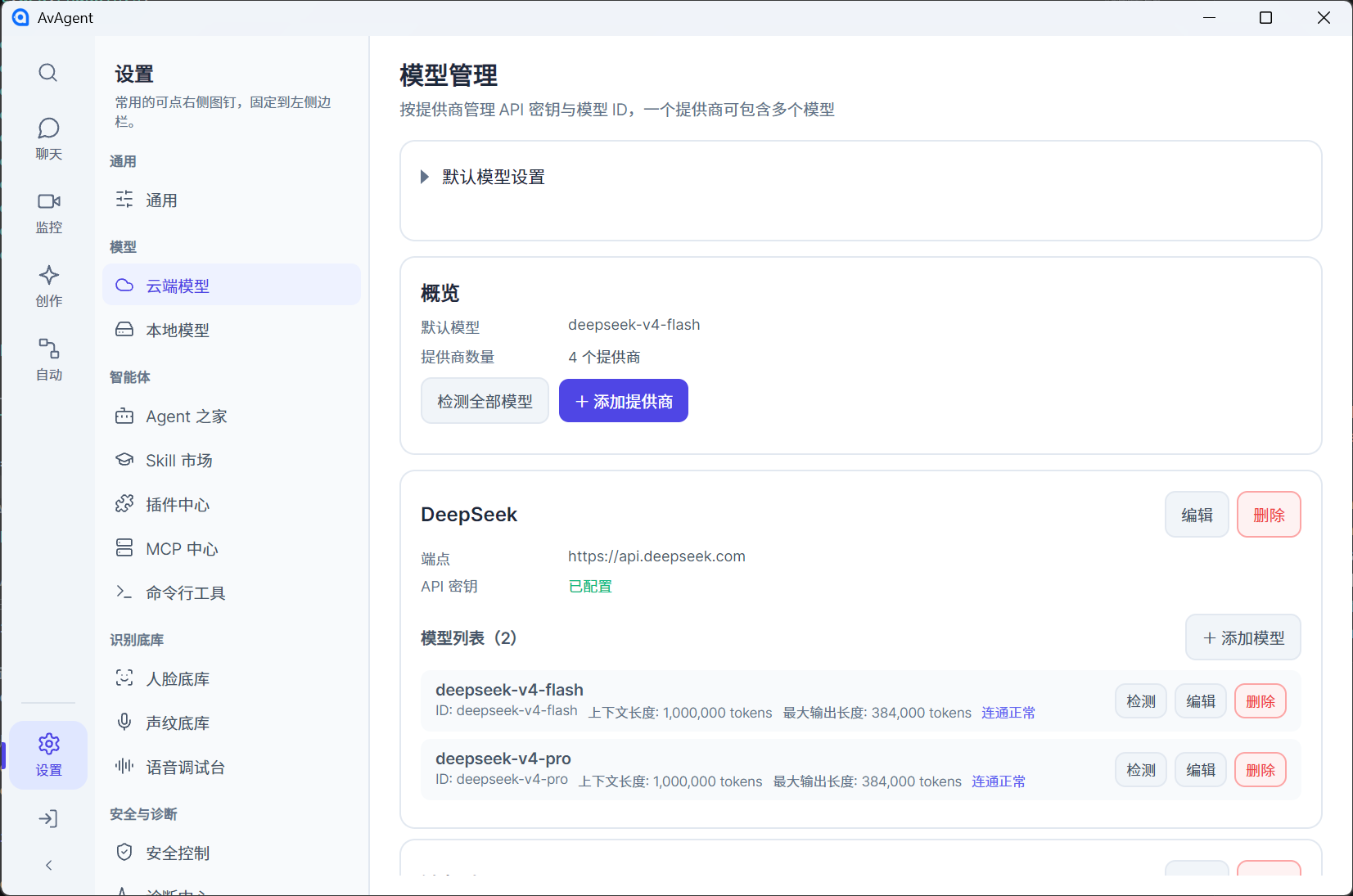This screenshot has width=1353, height=896.
Task: Click the robot icon beside Agent 之家
Action: pos(124,416)
